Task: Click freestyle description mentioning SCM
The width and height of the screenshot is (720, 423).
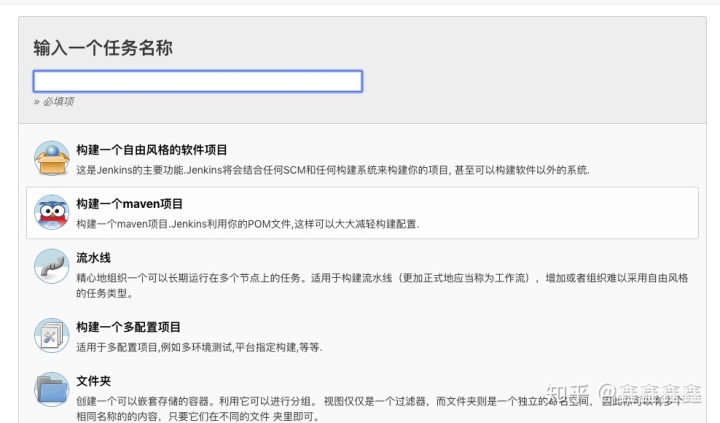Action: (x=333, y=170)
